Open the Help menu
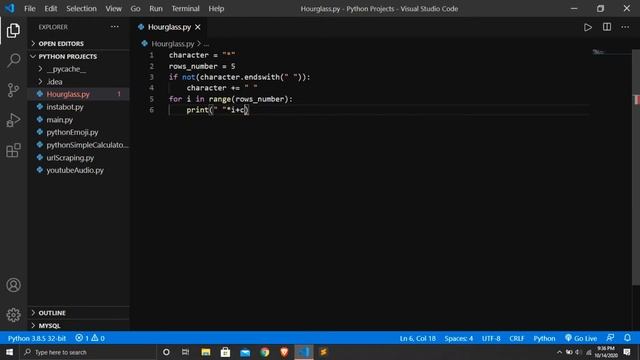 pos(216,9)
